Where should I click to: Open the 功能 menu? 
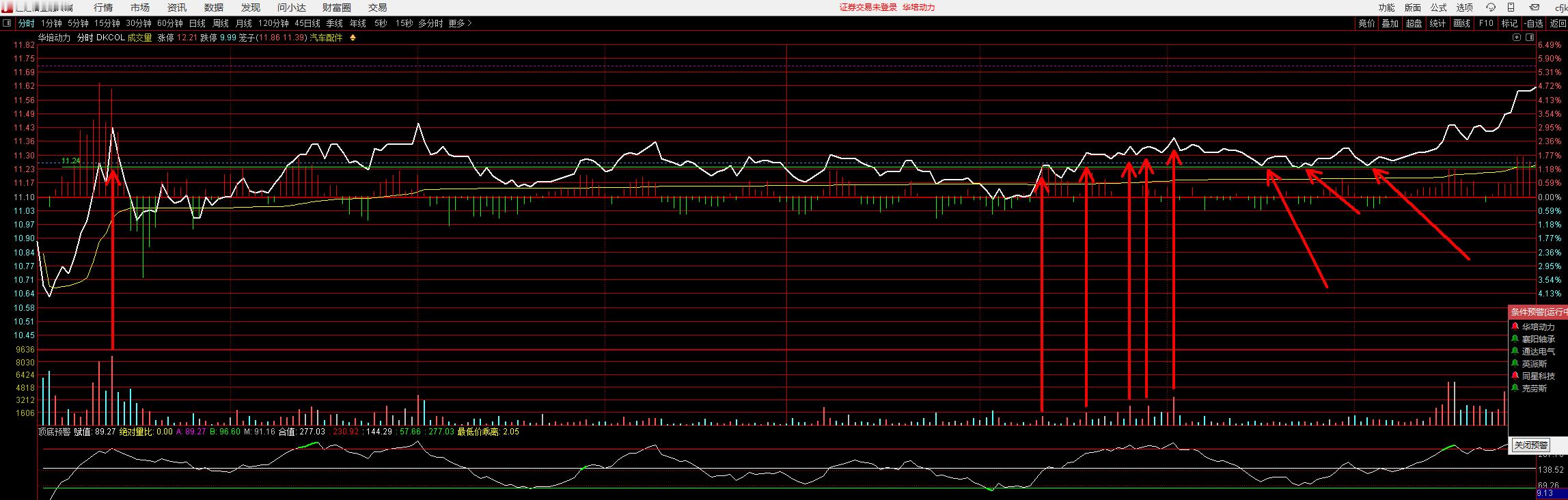point(1387,8)
